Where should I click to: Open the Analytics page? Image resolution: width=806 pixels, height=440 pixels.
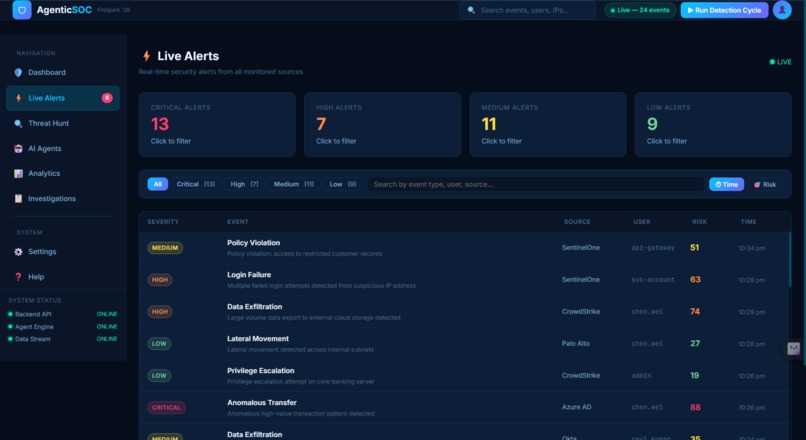[x=63, y=174]
